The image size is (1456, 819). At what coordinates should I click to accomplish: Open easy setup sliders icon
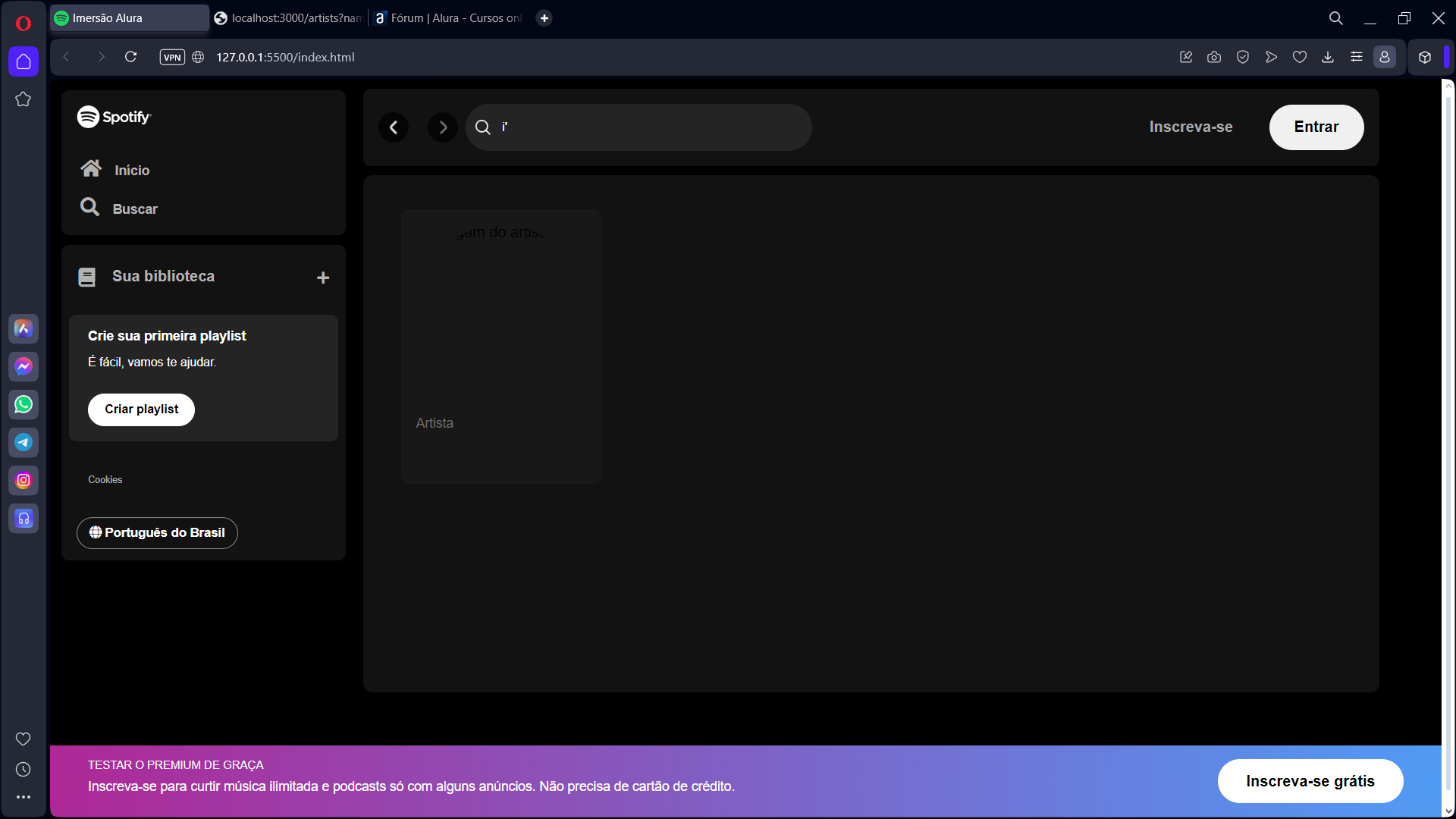tap(1357, 57)
